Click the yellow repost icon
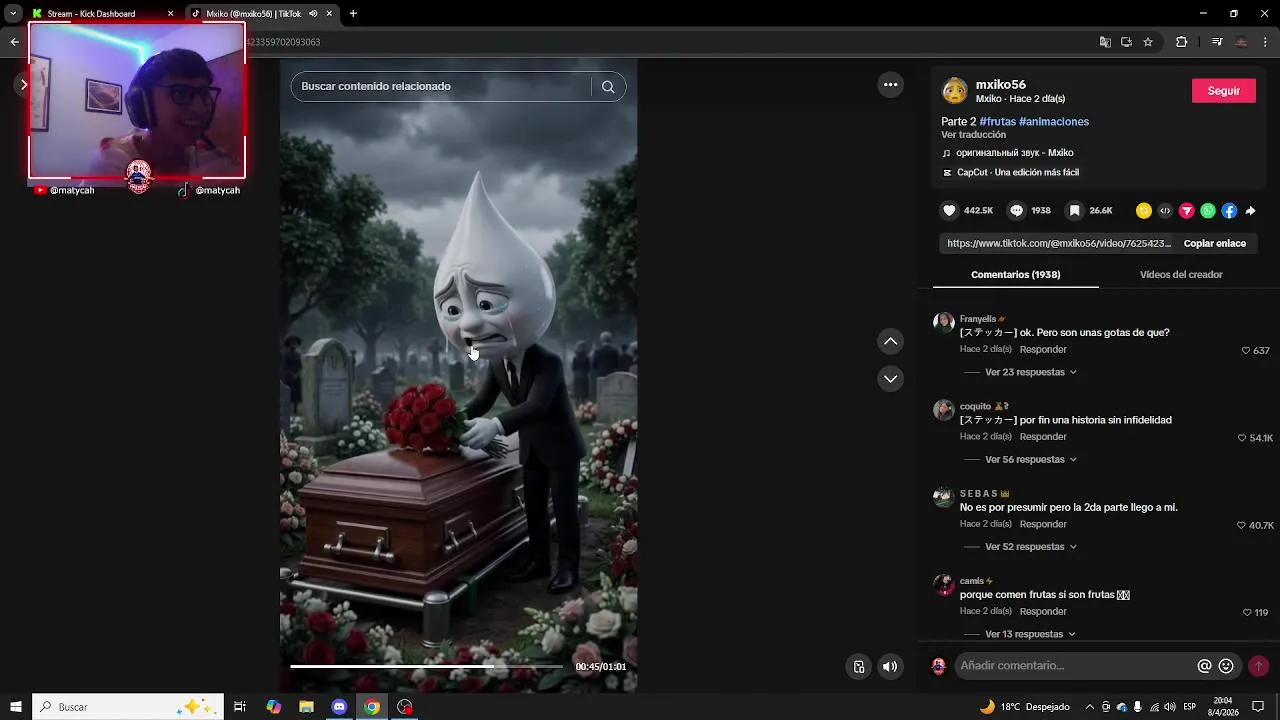The height and width of the screenshot is (720, 1280). pyautogui.click(x=1144, y=211)
